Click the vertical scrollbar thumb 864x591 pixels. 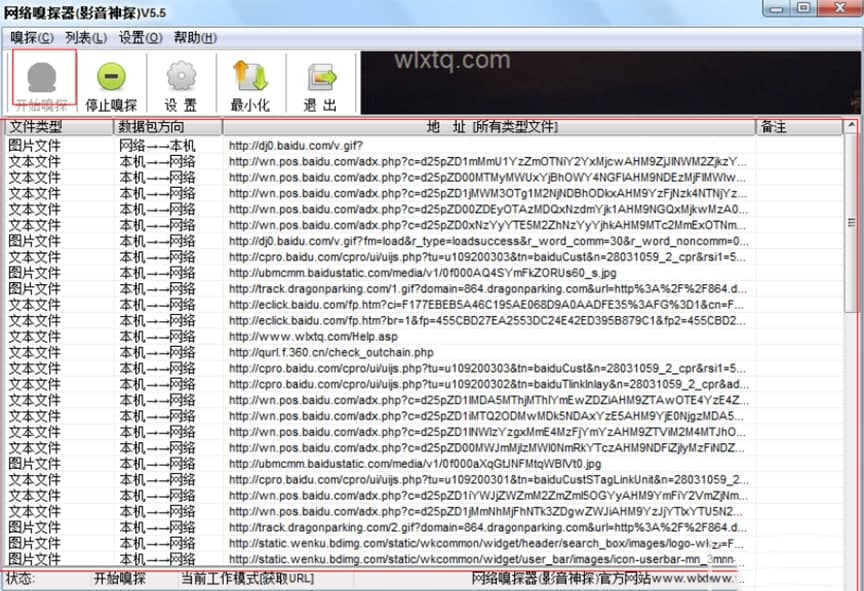pyautogui.click(x=851, y=223)
